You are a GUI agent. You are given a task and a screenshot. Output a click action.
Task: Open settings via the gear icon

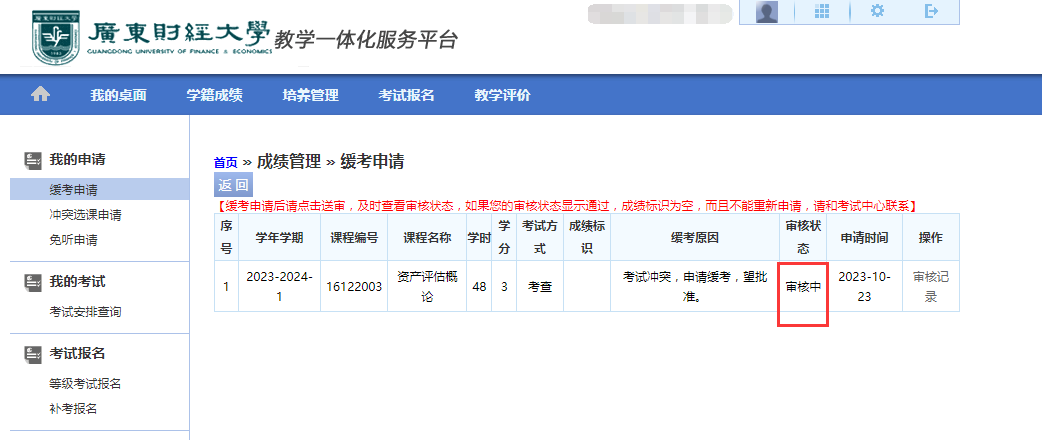pos(877,12)
